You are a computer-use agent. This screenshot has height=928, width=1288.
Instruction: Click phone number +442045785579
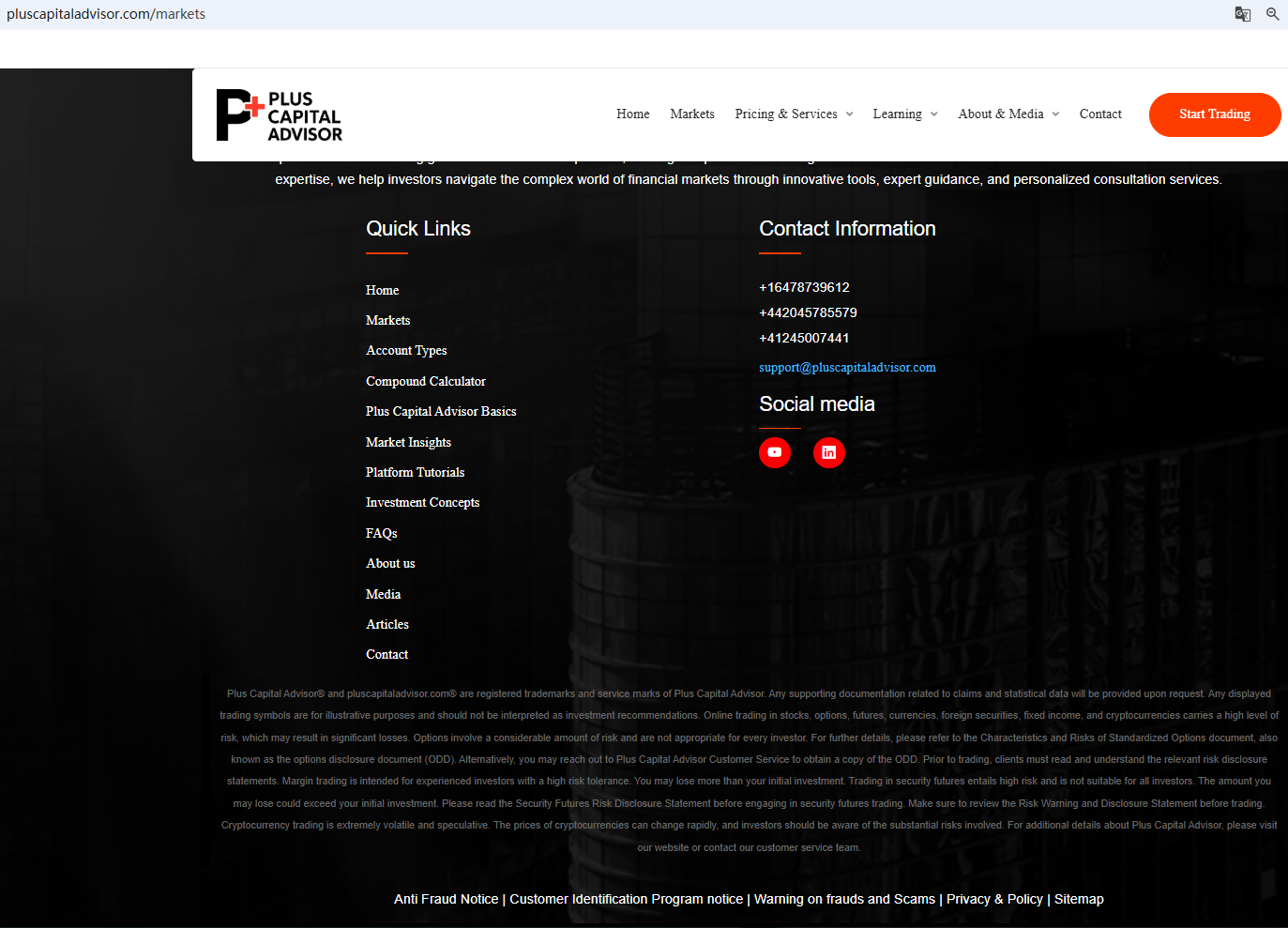tap(808, 312)
